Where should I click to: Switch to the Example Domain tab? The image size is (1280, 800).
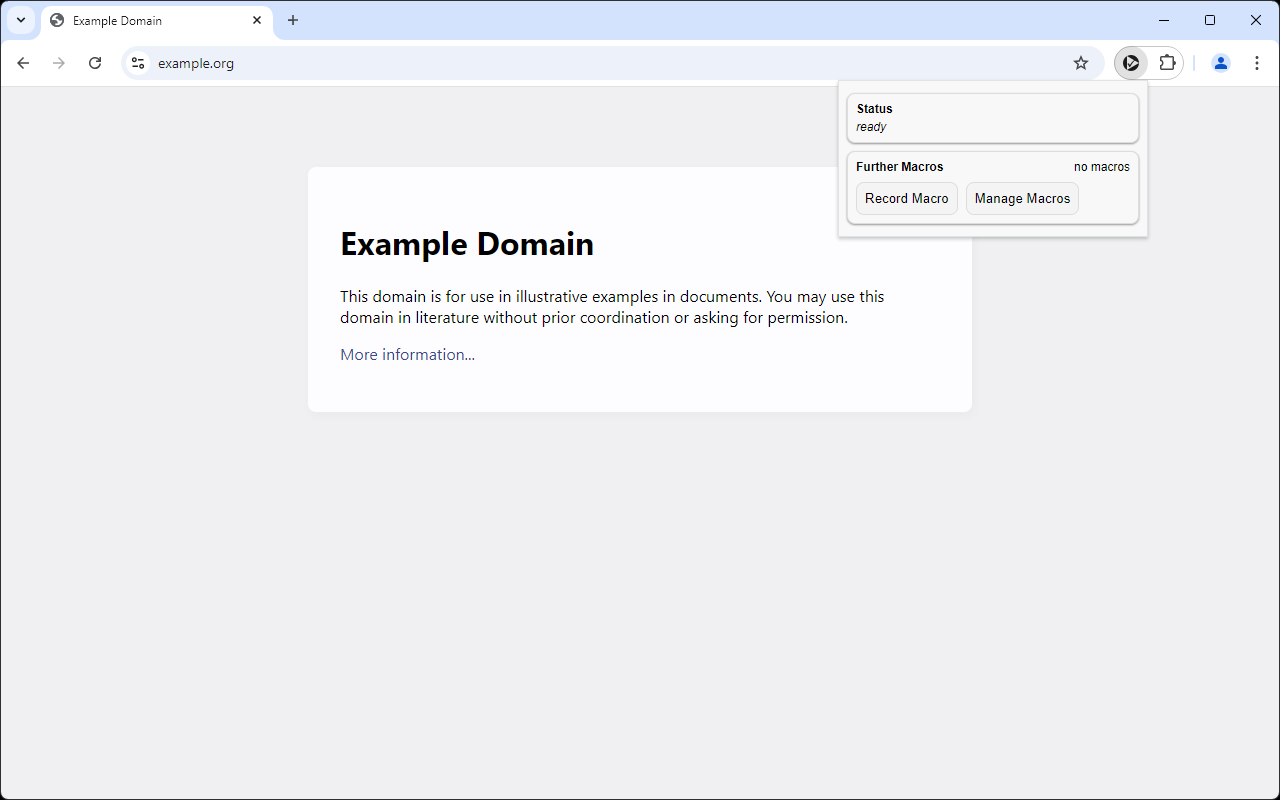tap(150, 20)
